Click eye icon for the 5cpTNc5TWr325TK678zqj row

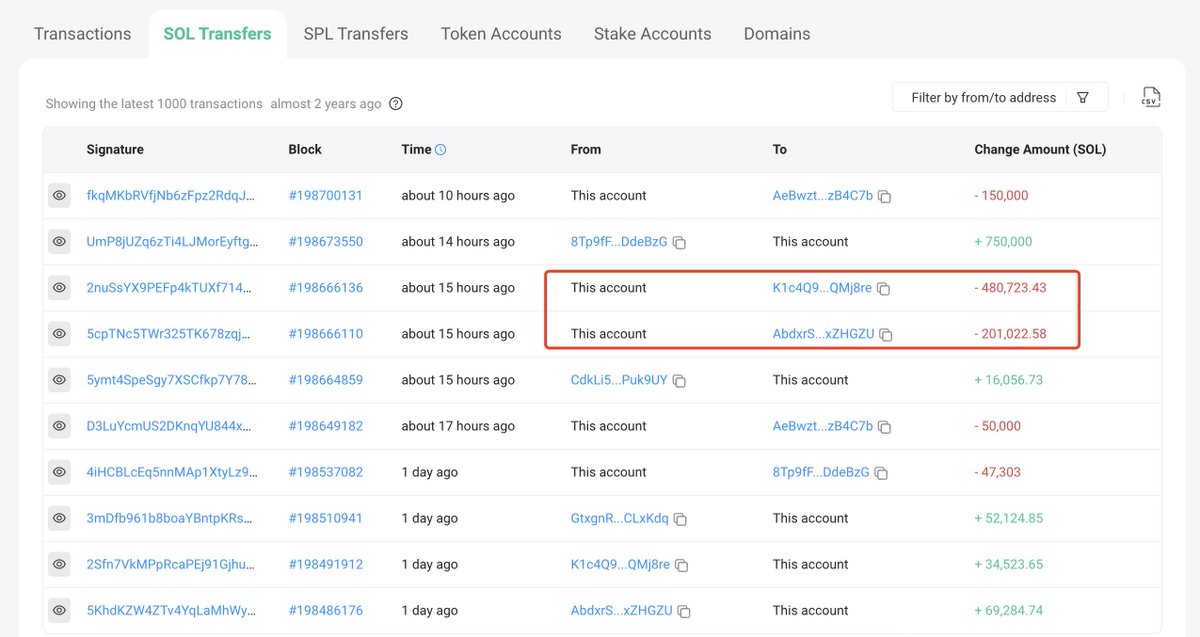click(59, 334)
